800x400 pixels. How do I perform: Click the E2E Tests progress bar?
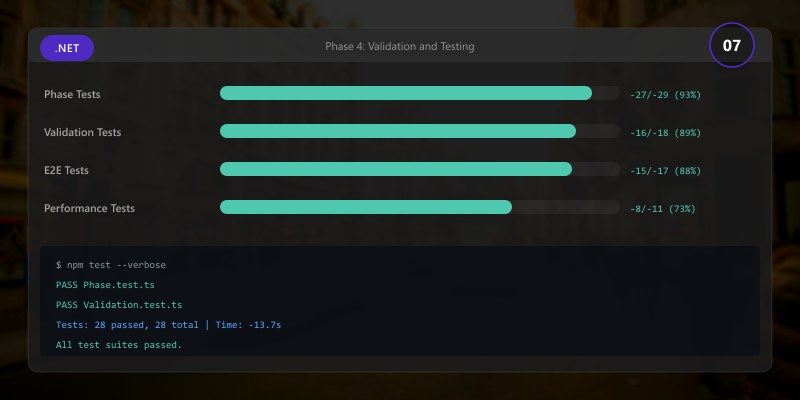pyautogui.click(x=419, y=169)
